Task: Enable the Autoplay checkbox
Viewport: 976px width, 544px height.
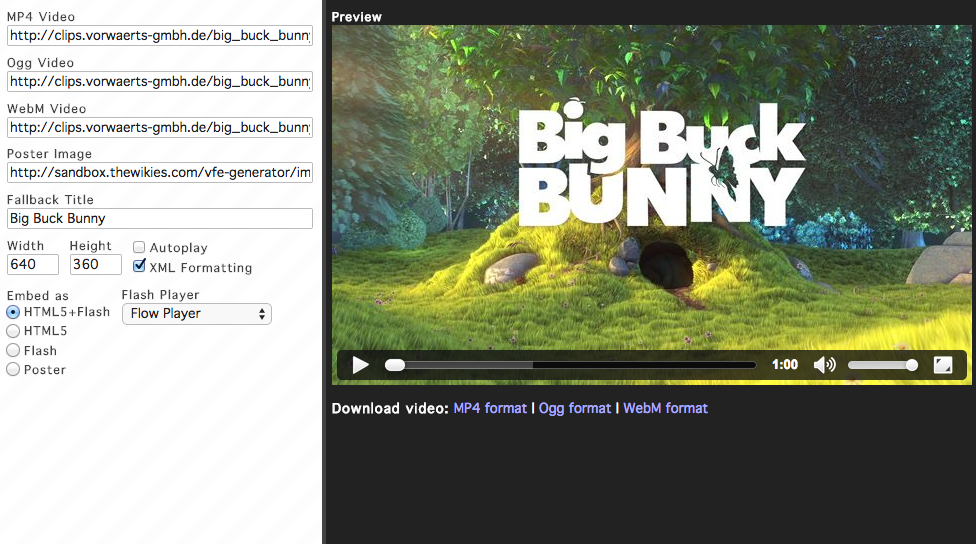Action: click(139, 247)
